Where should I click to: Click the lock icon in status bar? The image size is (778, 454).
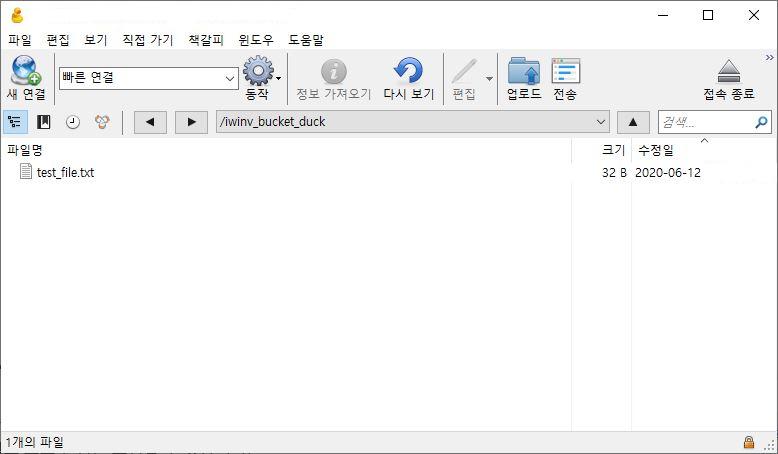(749, 442)
